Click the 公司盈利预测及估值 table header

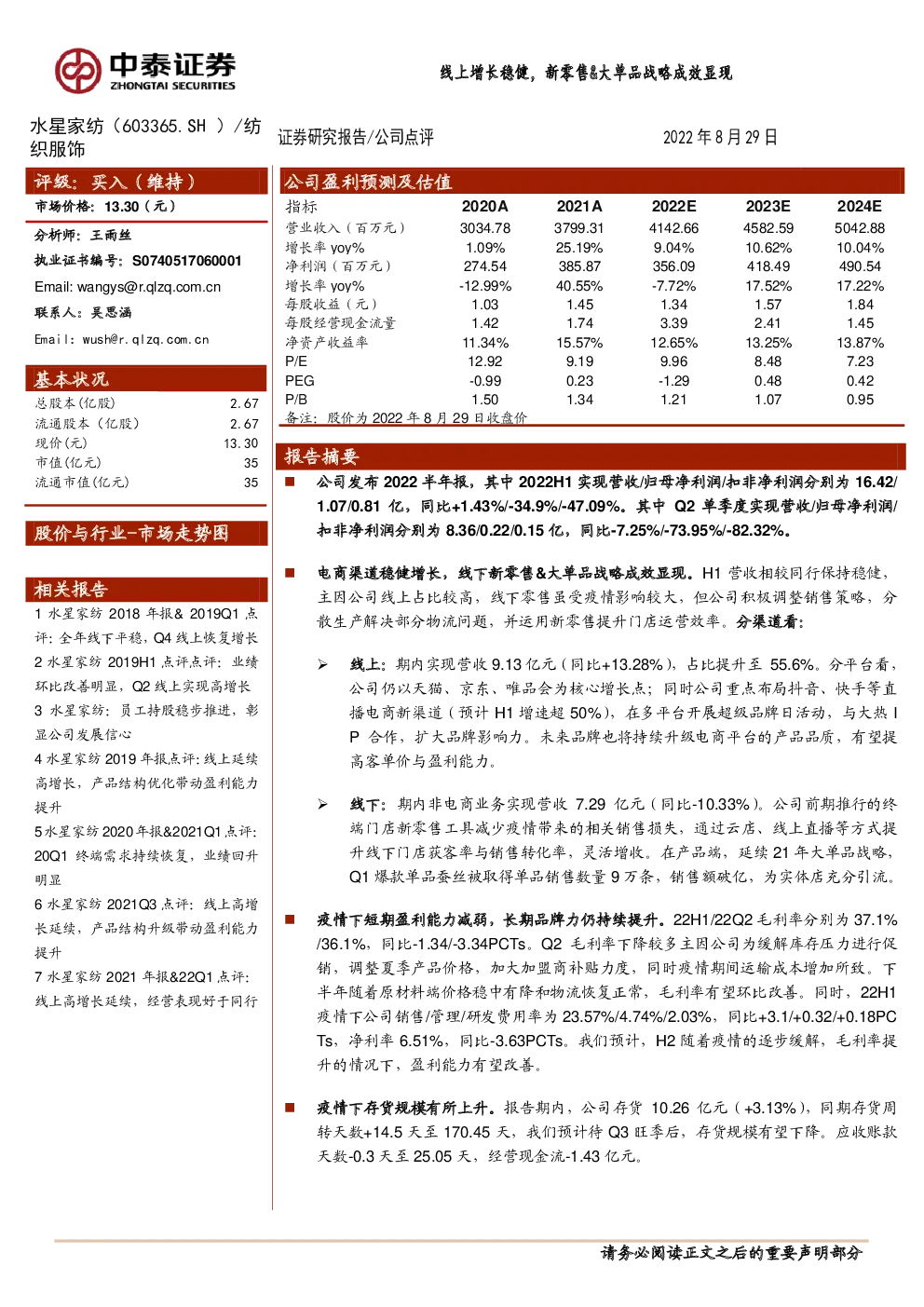point(591,182)
